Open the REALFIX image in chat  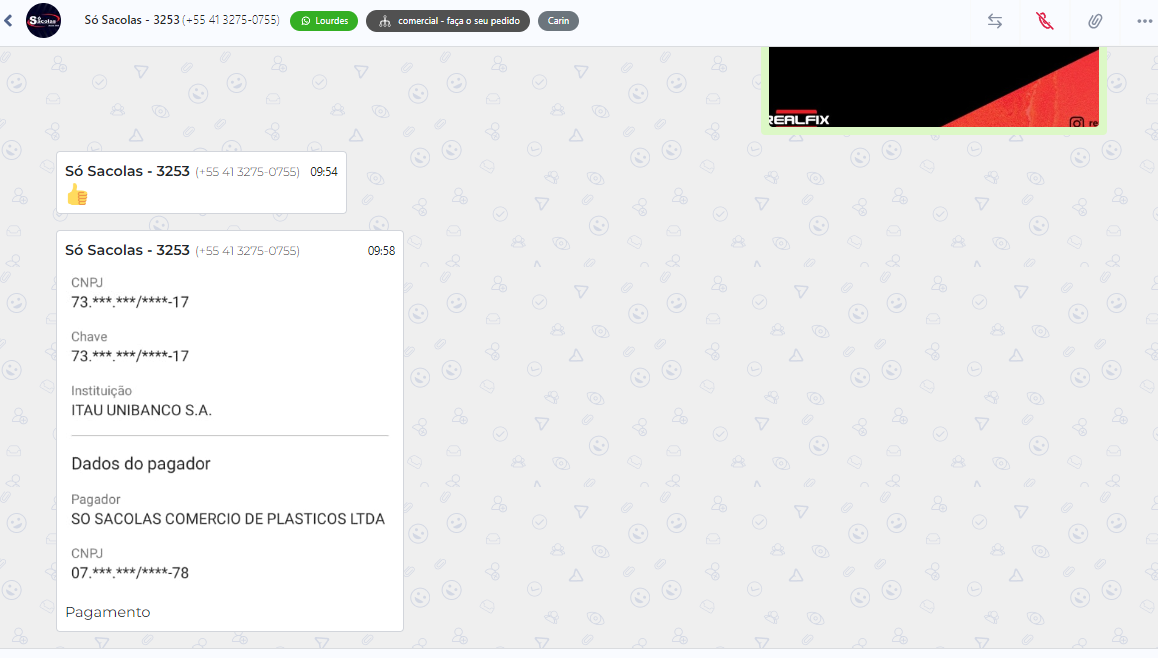[x=932, y=87]
